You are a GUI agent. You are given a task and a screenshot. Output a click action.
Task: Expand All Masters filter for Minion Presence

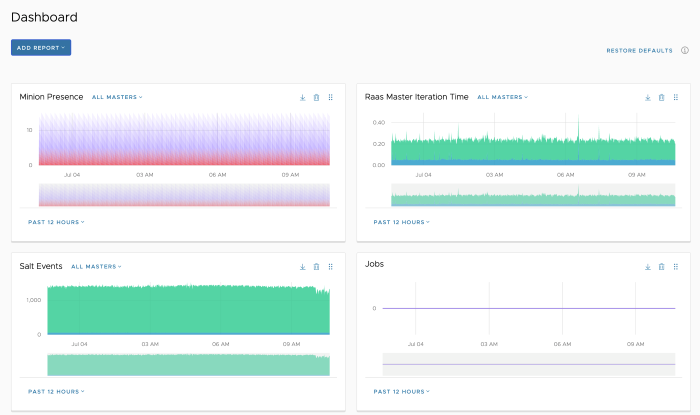point(117,97)
